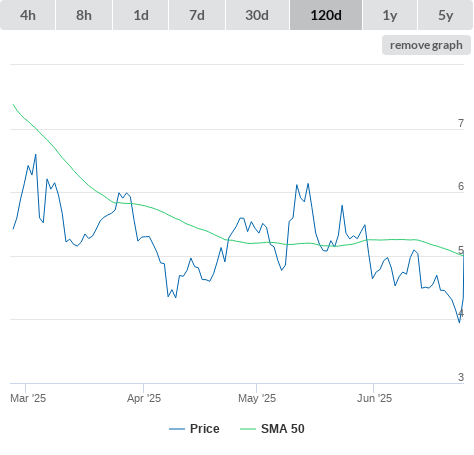Image resolution: width=474 pixels, height=455 pixels.
Task: Click the Jun '25 axis label
Action: pyautogui.click(x=374, y=398)
